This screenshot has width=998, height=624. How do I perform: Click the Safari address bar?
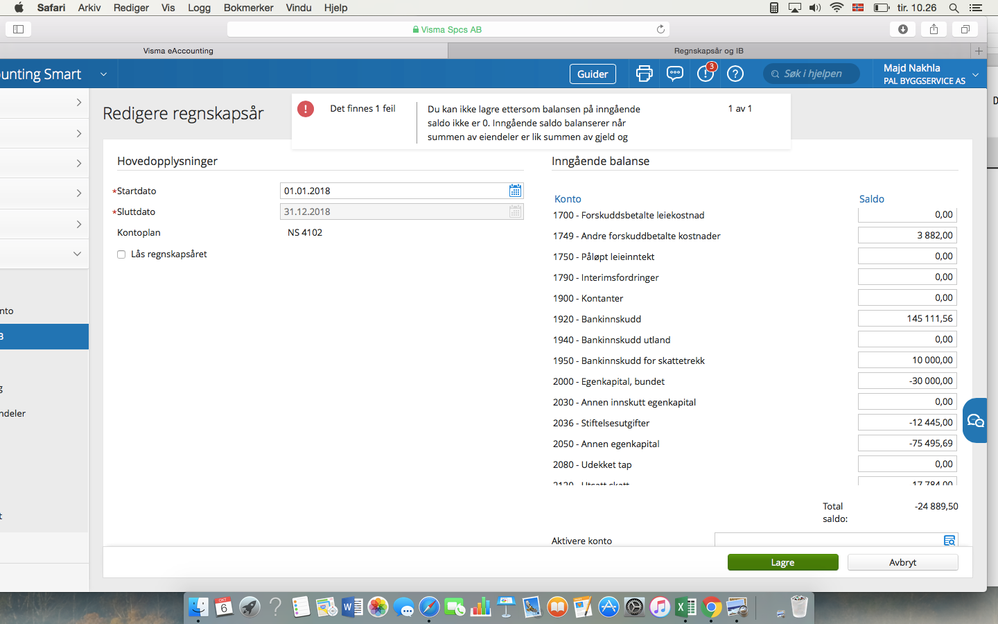click(x=447, y=29)
